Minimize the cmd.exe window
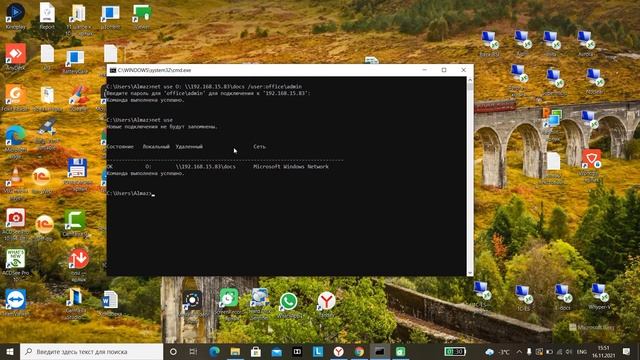The image size is (640, 360). [424, 70]
